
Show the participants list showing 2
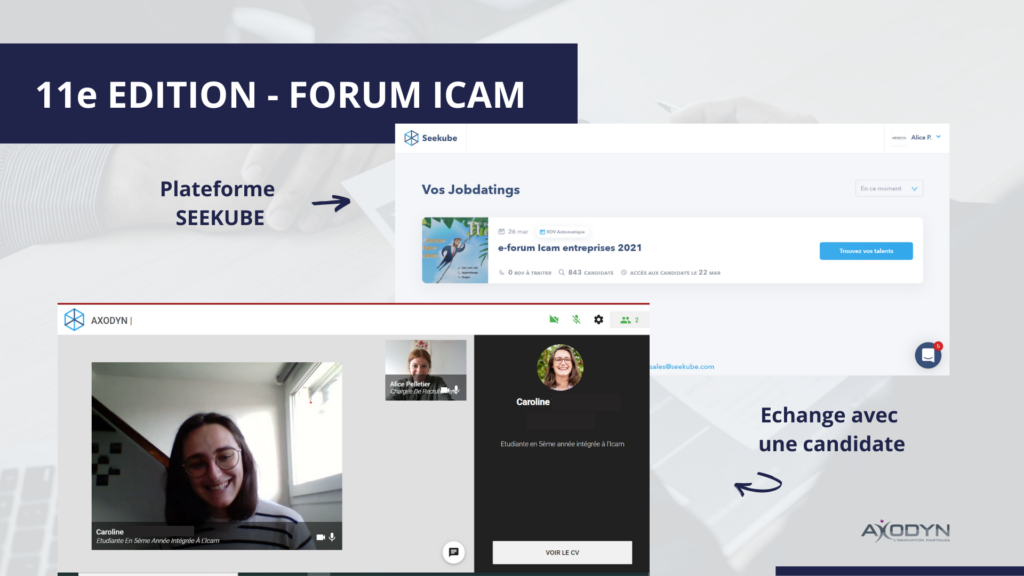630,320
